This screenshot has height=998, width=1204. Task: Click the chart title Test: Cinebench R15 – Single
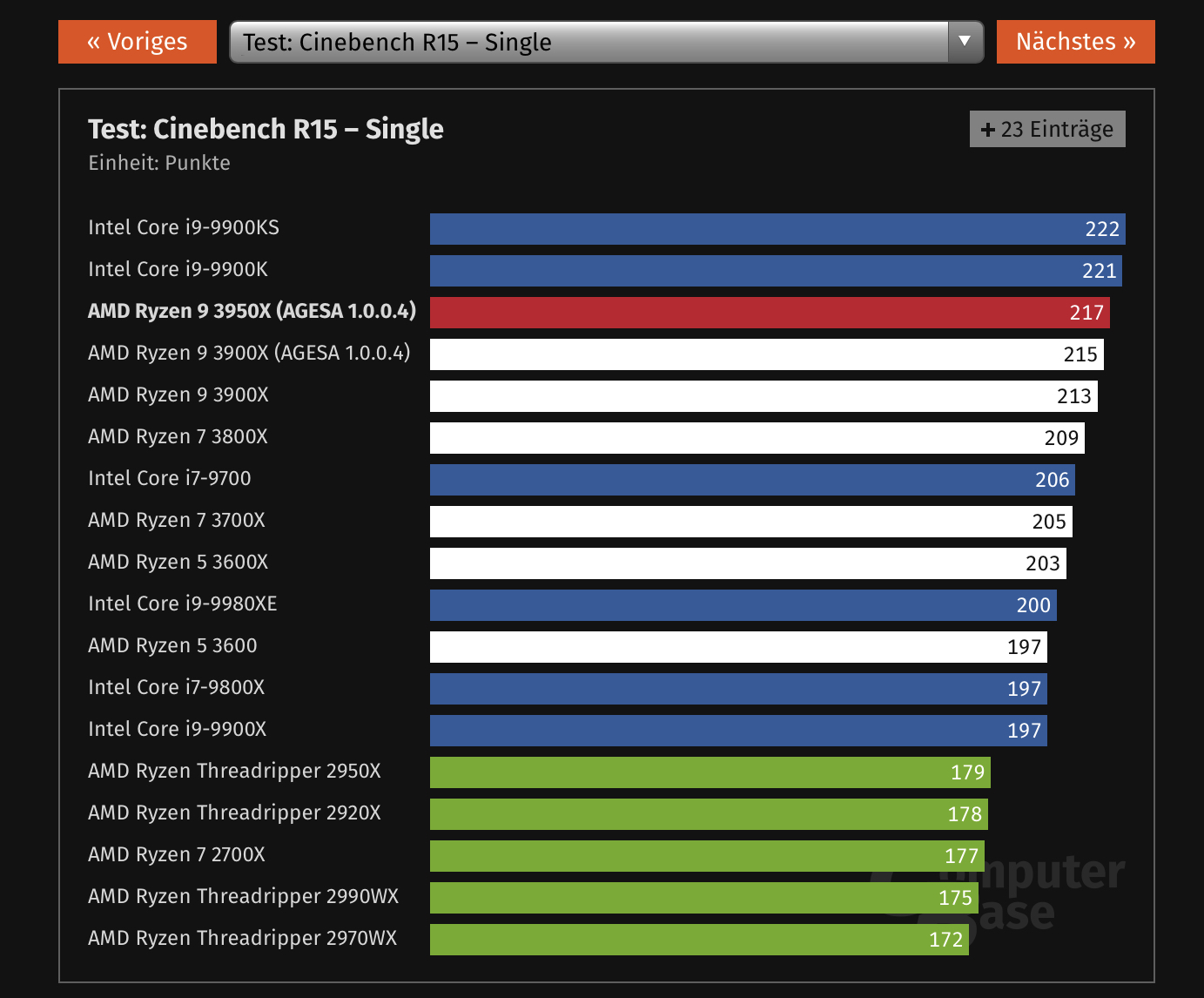tap(266, 129)
